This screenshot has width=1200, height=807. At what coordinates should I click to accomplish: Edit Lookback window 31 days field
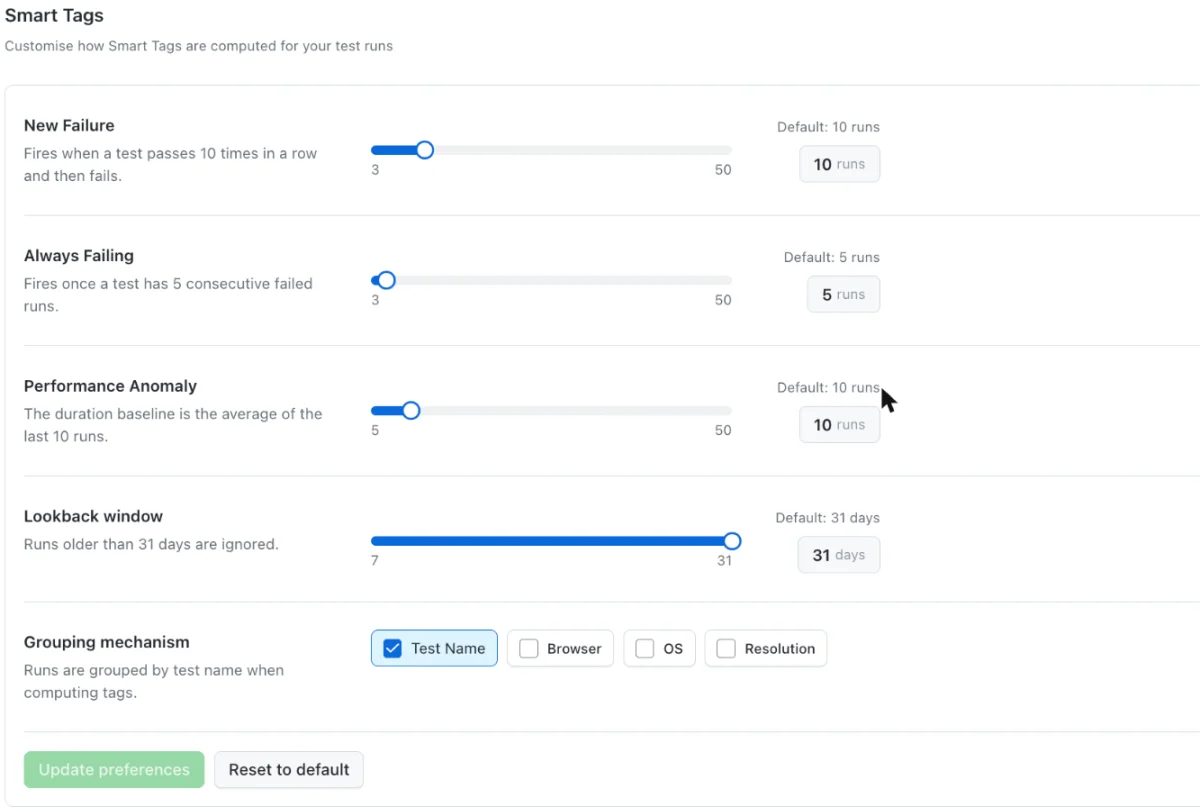pos(839,555)
